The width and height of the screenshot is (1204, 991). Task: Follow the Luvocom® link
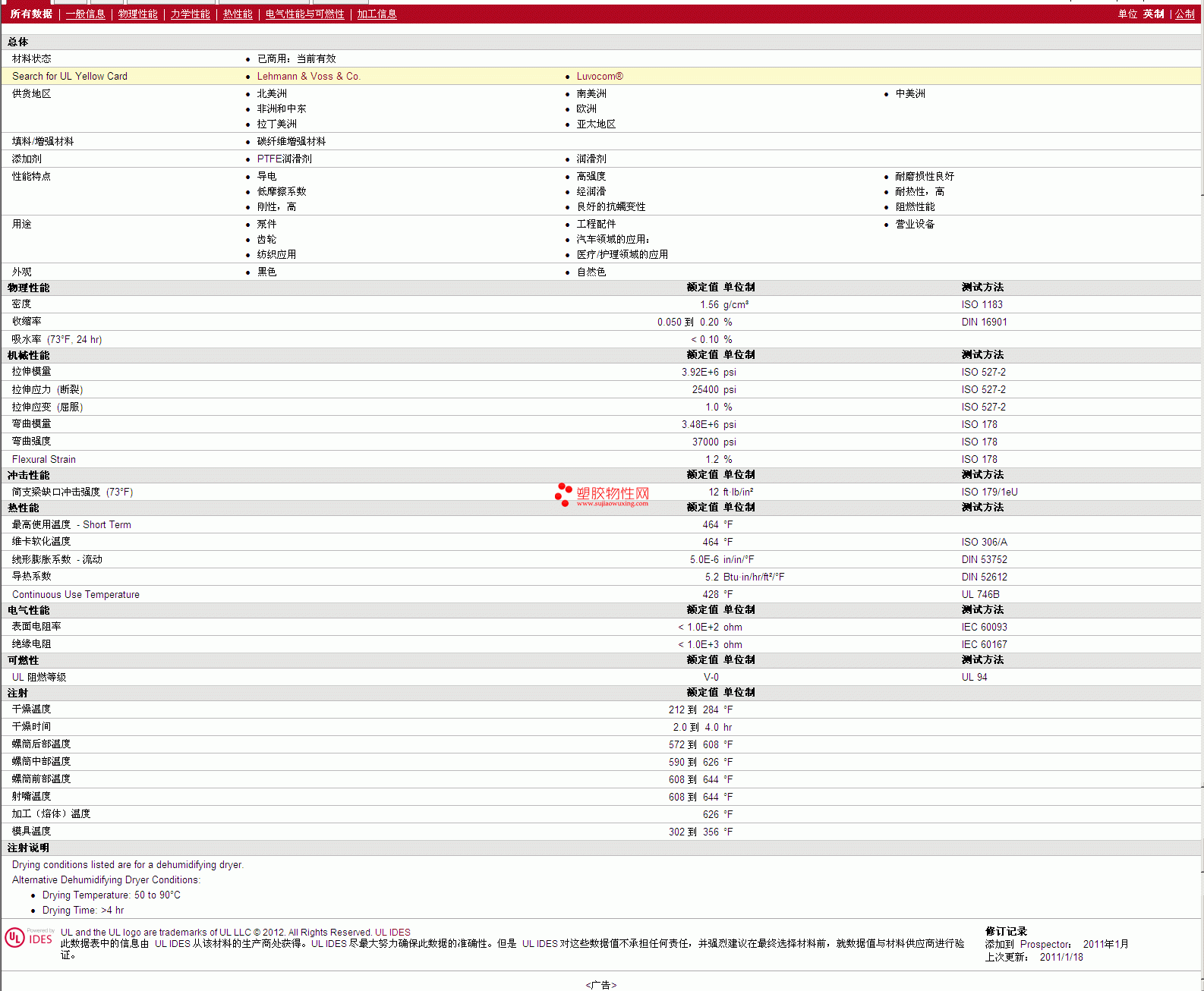point(600,76)
